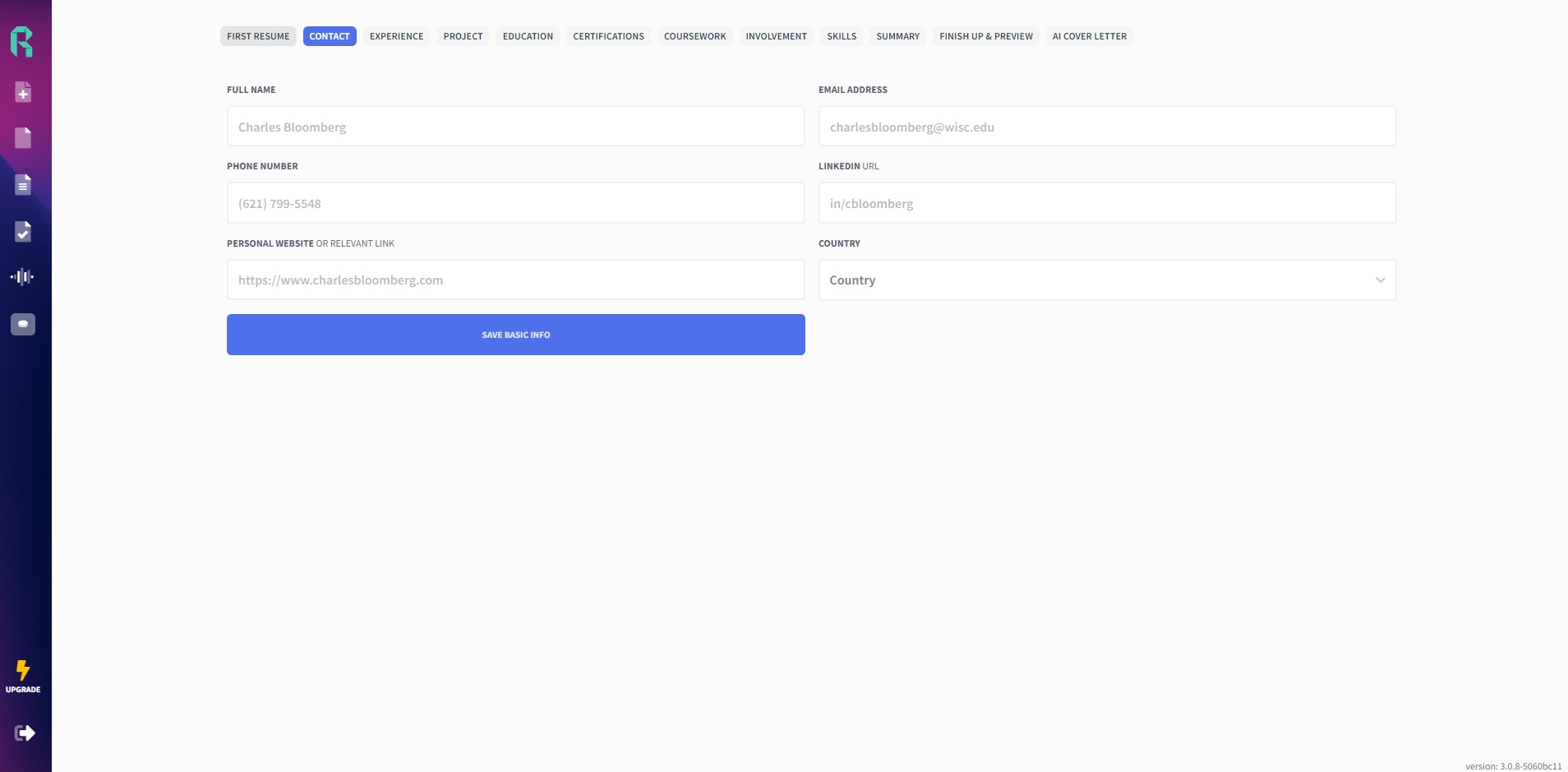1568x772 pixels.
Task: Select the LinkedIn URL input field
Action: 1107,203
